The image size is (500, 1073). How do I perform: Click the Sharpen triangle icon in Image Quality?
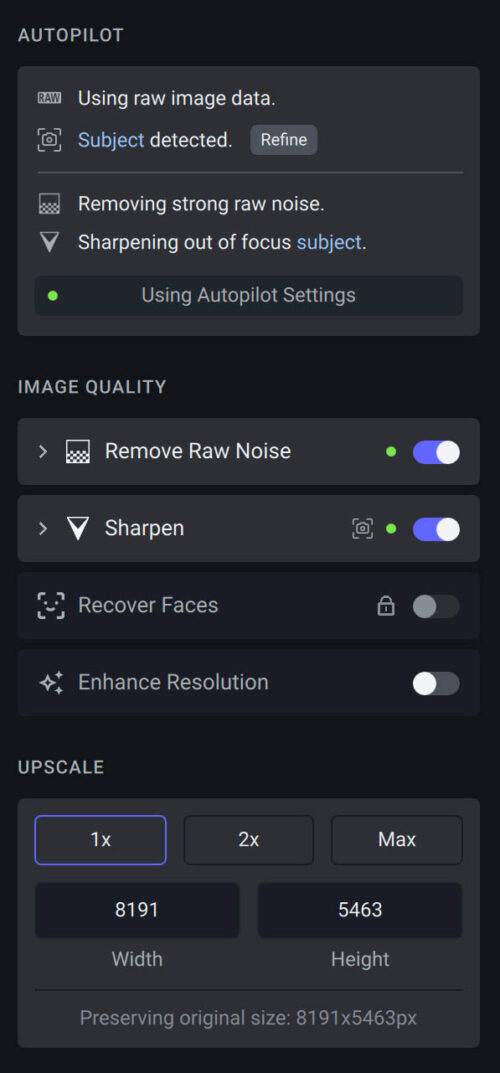[78, 529]
